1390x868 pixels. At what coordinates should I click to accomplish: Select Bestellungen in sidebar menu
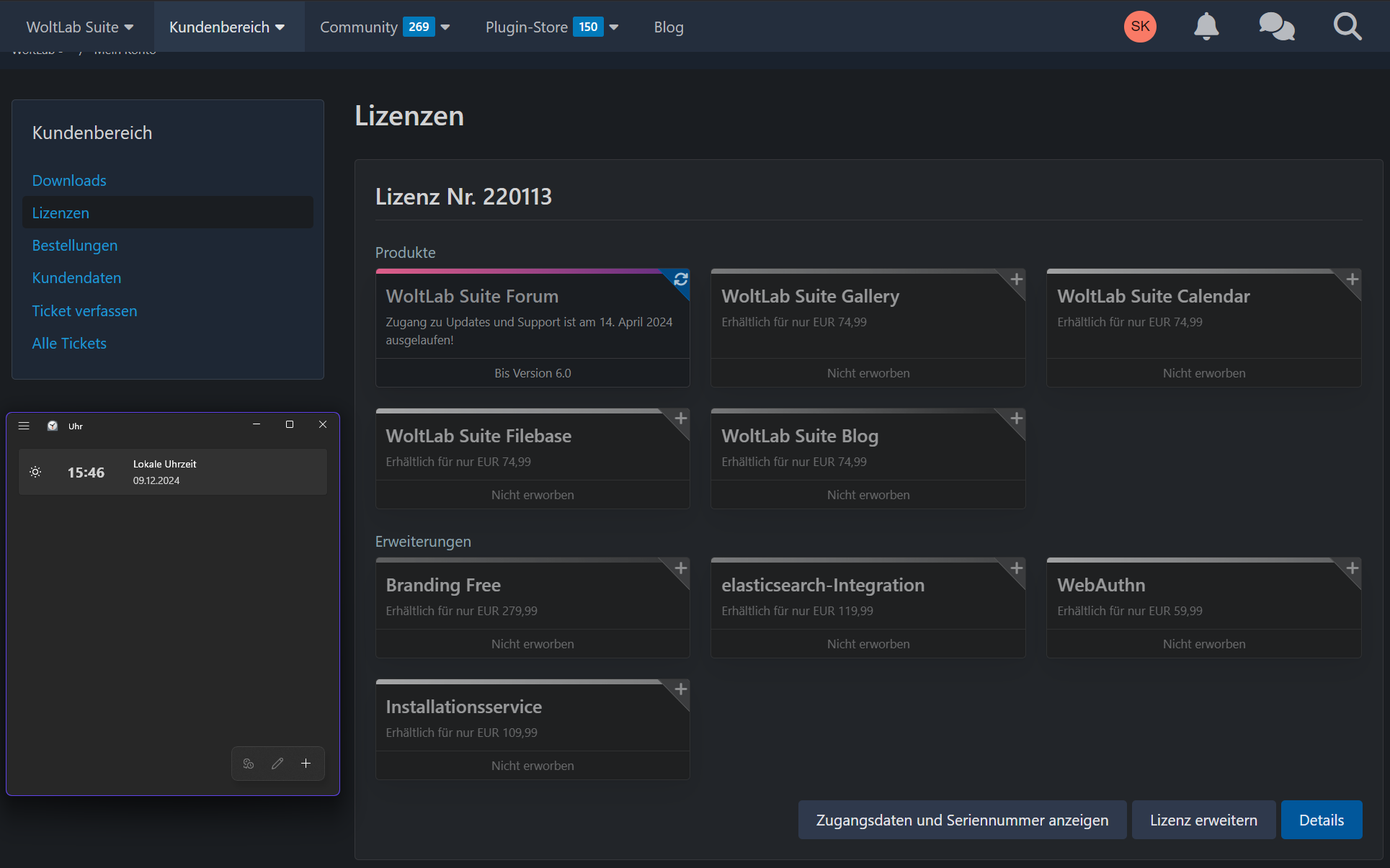75,246
